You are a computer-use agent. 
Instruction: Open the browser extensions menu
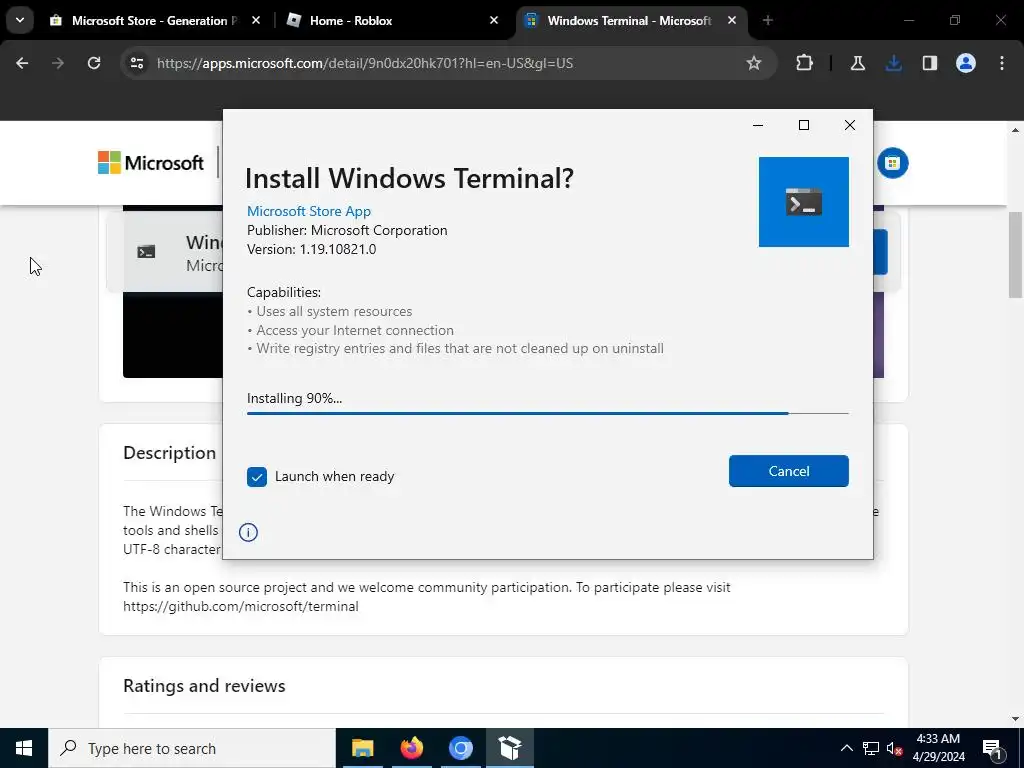click(x=805, y=63)
